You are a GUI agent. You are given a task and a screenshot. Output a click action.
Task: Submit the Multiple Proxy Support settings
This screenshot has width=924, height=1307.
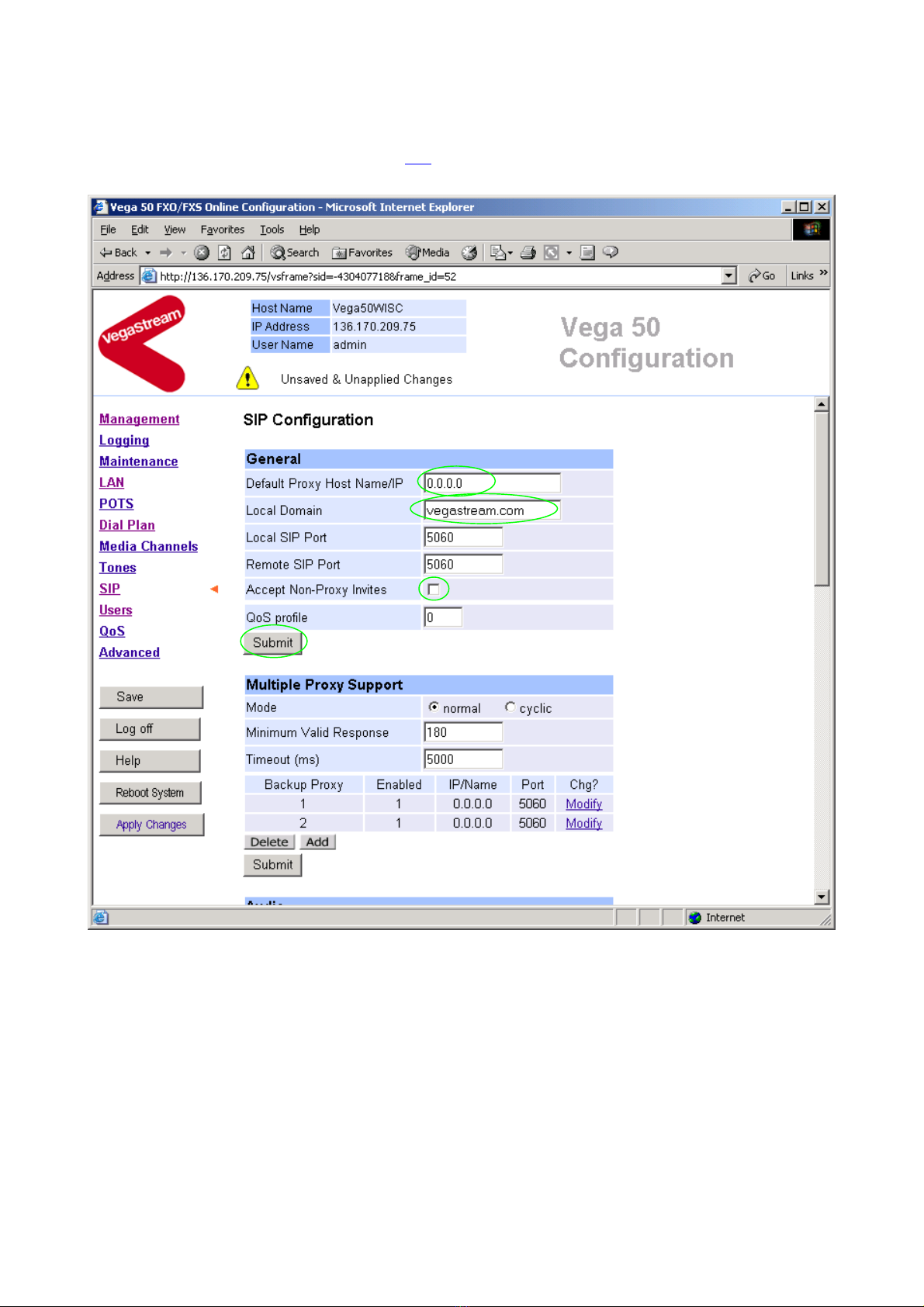point(273,865)
